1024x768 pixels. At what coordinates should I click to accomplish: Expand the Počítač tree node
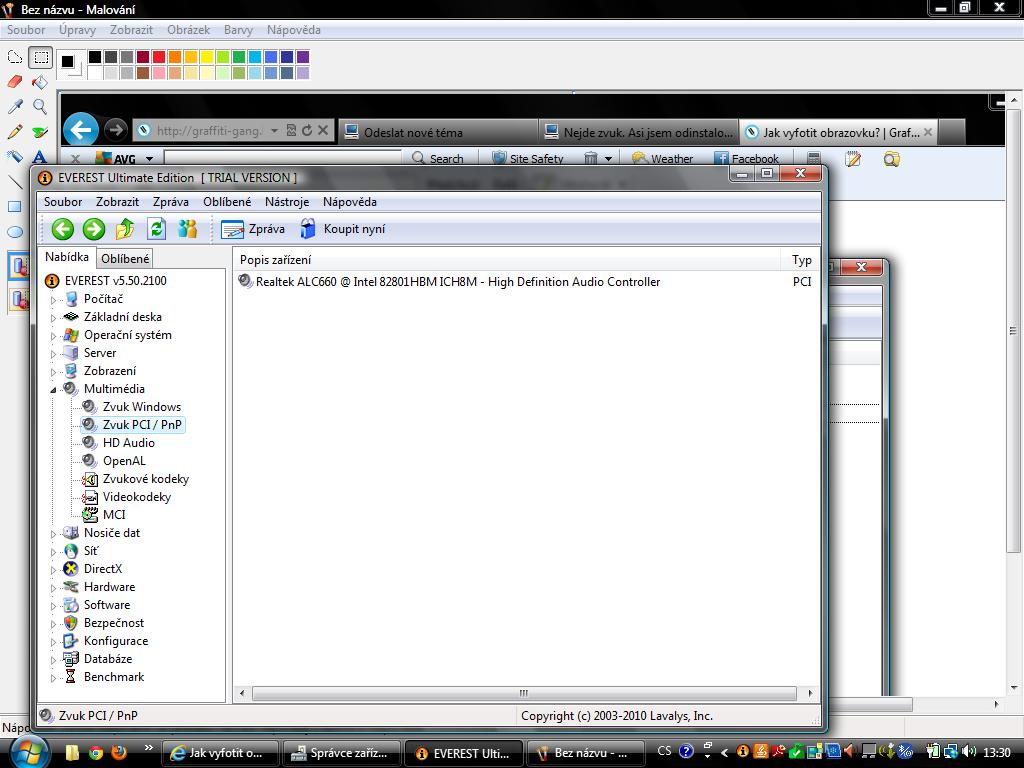[54, 300]
